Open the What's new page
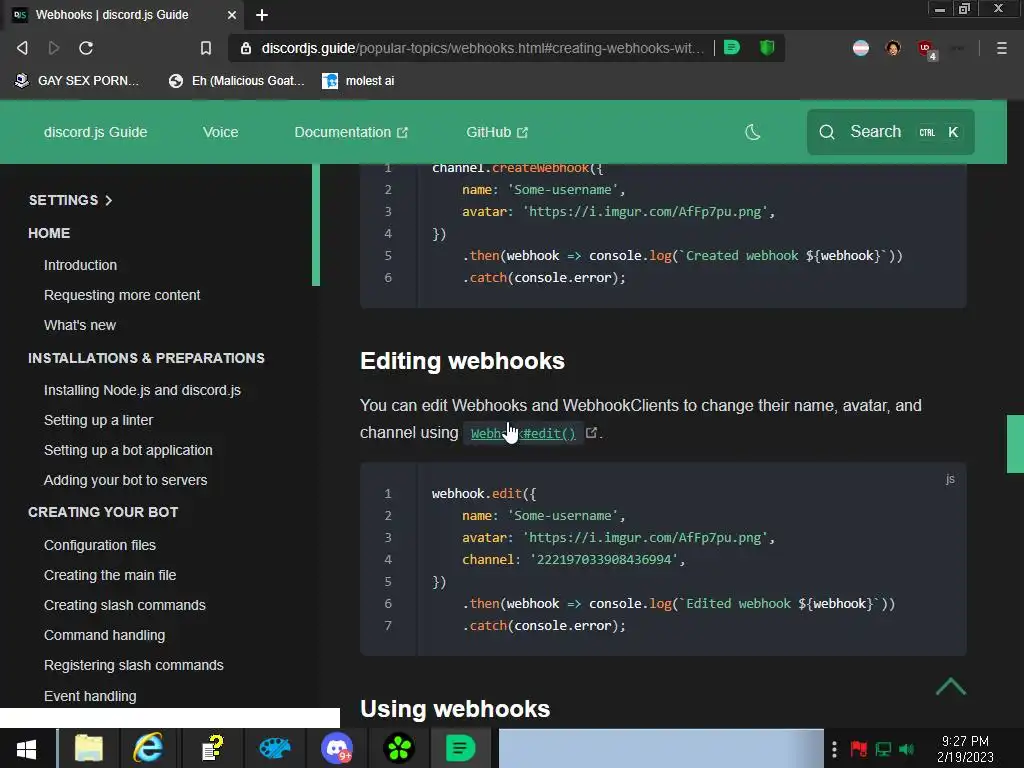This screenshot has height=768, width=1024. coord(80,325)
